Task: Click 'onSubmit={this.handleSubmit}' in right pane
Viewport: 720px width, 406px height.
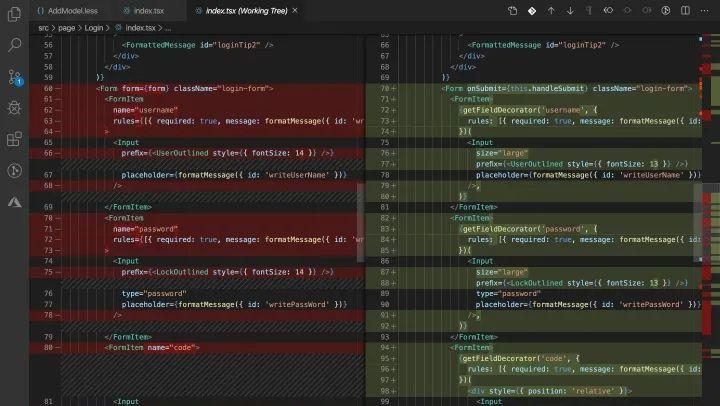Action: coord(527,88)
